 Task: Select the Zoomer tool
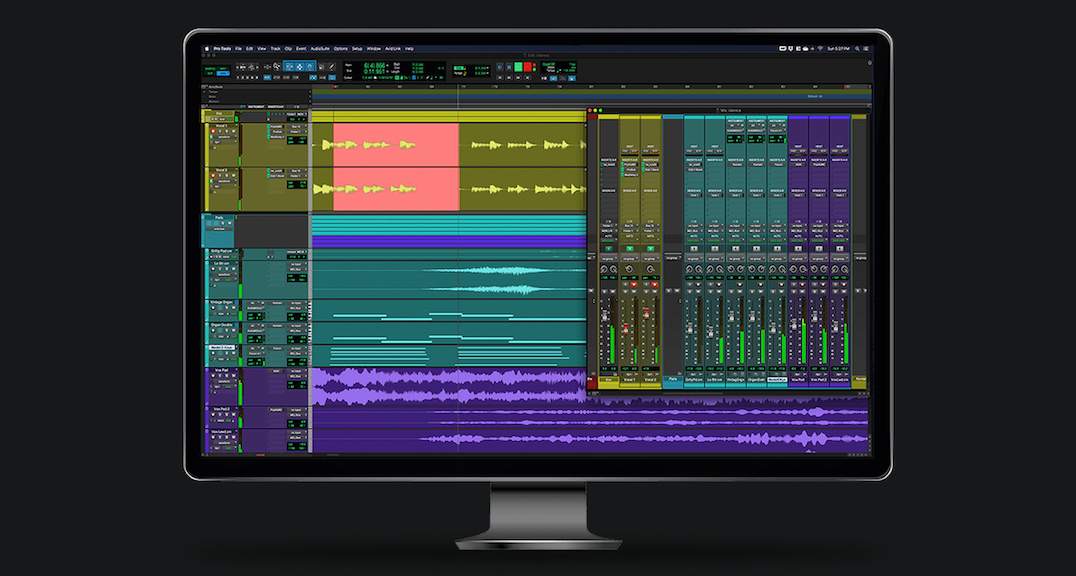pyautogui.click(x=276, y=66)
